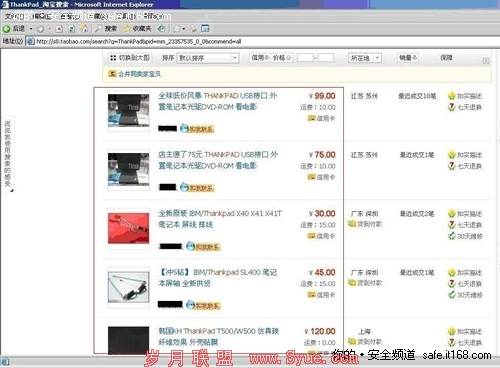
Task: Click 30天维修 badge in the ¥45.00 row
Action: click(465, 295)
